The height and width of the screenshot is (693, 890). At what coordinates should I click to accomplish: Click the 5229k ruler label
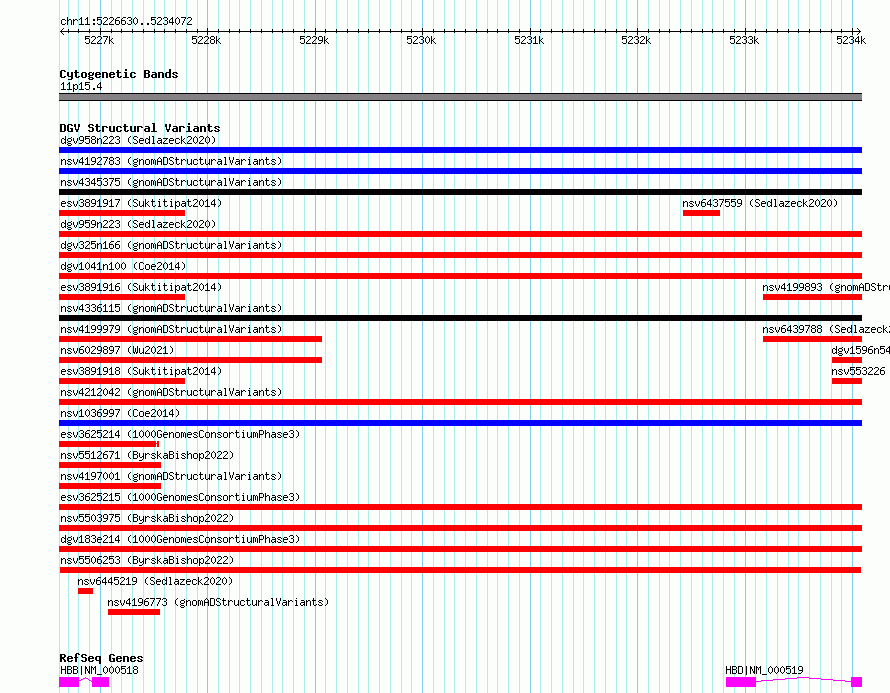[x=314, y=40]
